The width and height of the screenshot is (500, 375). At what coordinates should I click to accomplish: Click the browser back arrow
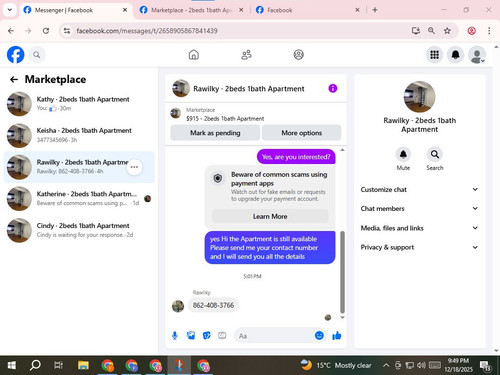(x=11, y=31)
